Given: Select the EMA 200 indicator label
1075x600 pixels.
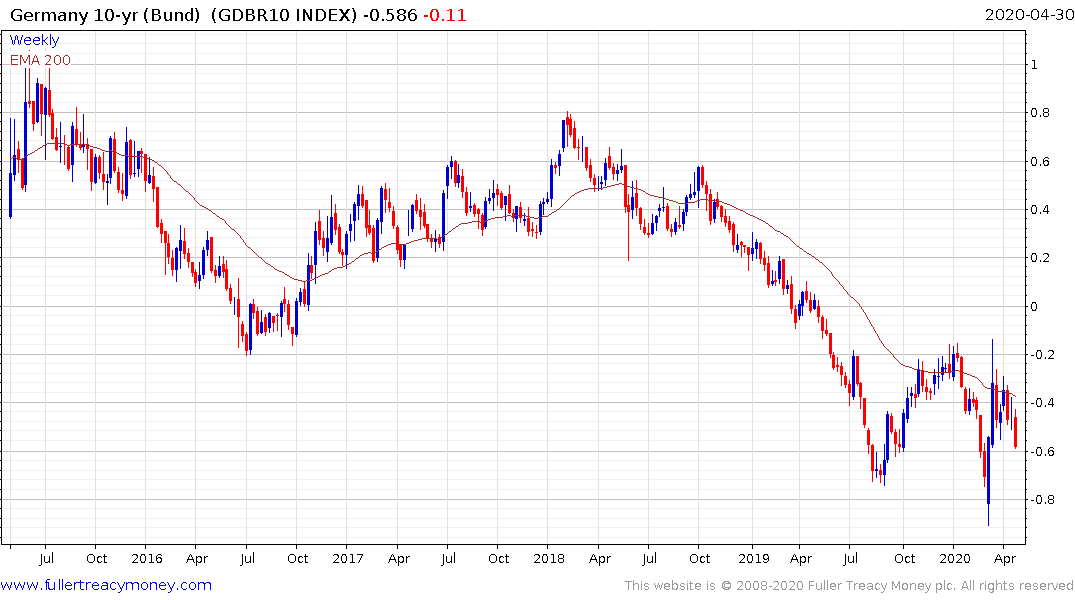Looking at the screenshot, I should tap(40, 60).
